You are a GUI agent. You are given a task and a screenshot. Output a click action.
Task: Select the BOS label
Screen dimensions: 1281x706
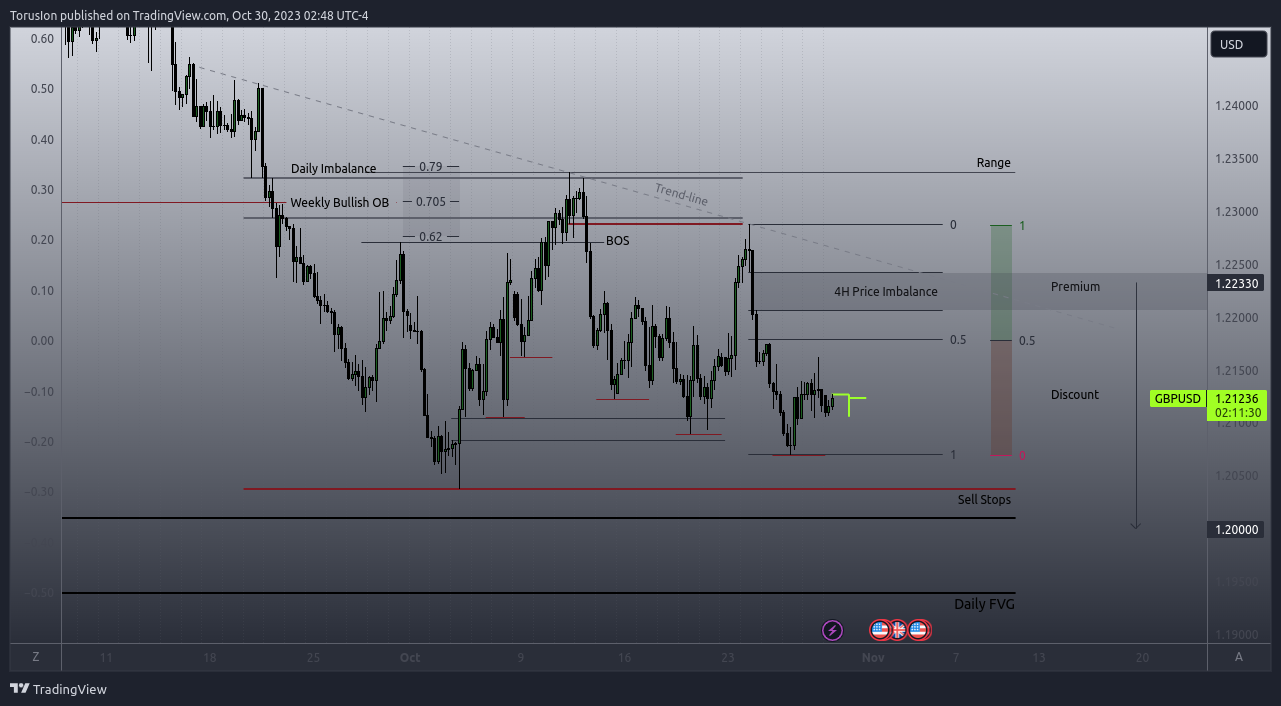(618, 241)
